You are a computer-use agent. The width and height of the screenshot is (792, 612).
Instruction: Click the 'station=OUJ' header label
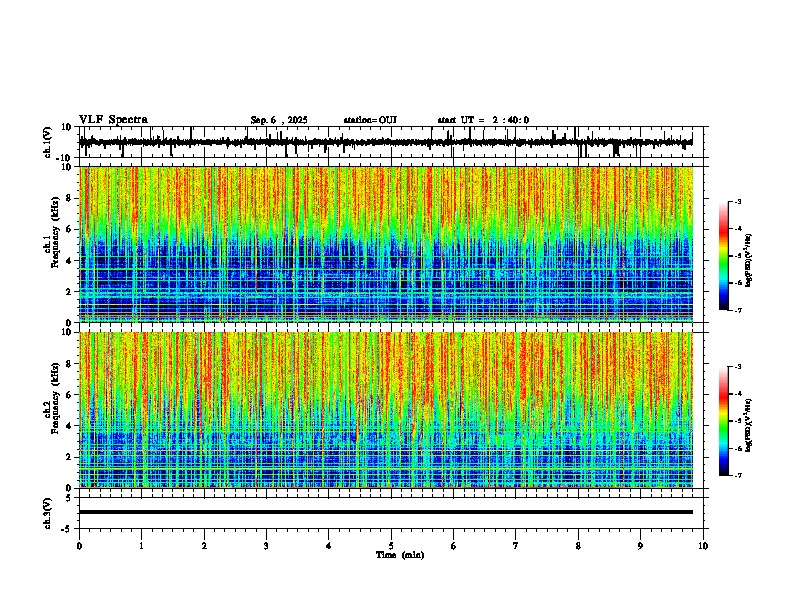pyautogui.click(x=370, y=120)
